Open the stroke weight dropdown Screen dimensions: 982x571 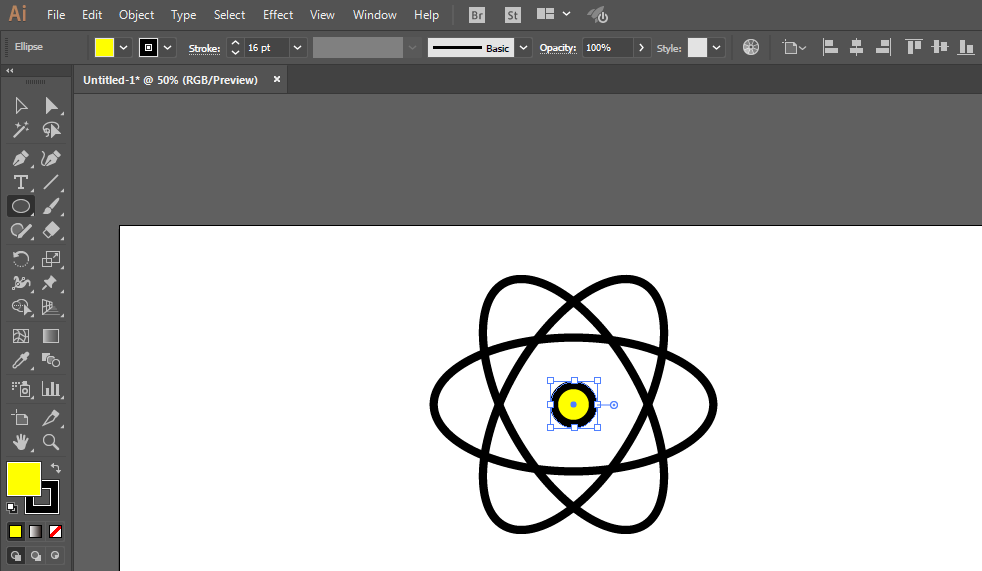pyautogui.click(x=297, y=48)
